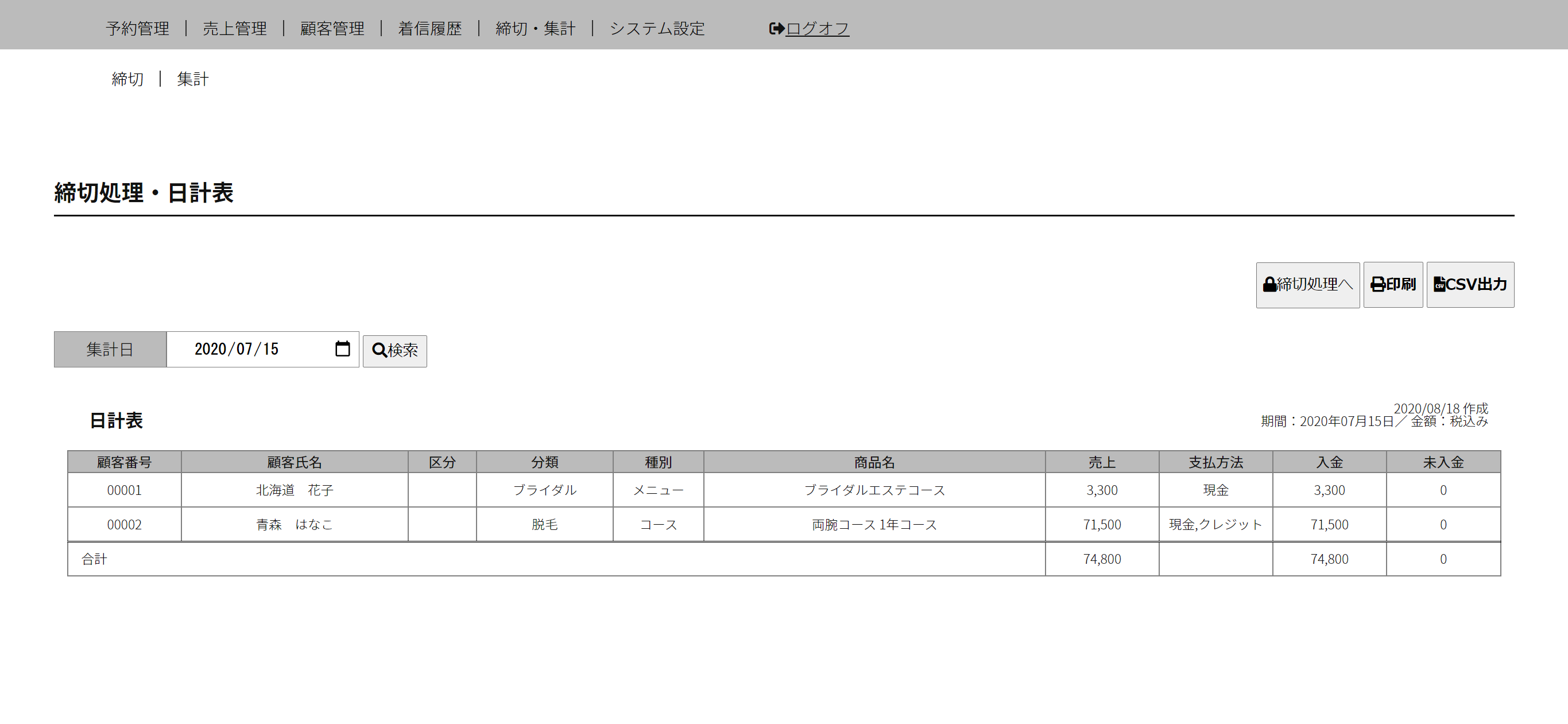
Task: Click the 集計日 label
Action: pos(110,350)
